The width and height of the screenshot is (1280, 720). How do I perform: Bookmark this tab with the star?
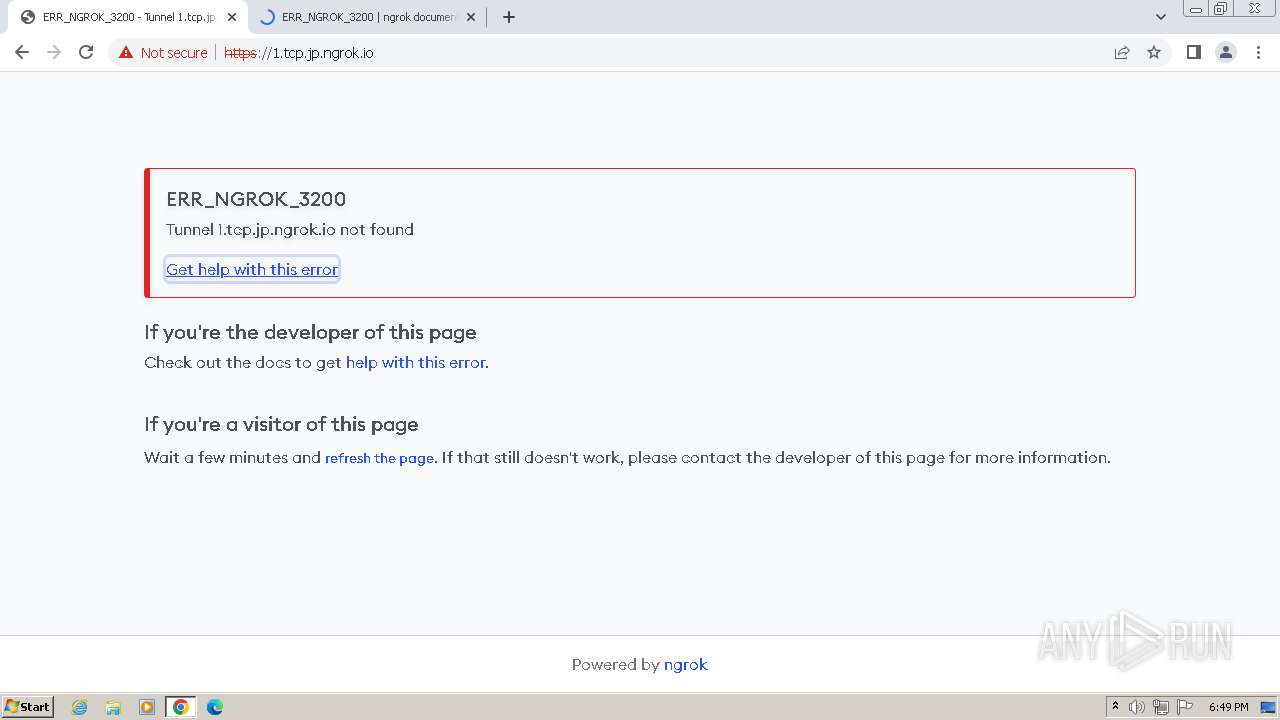[x=1154, y=52]
